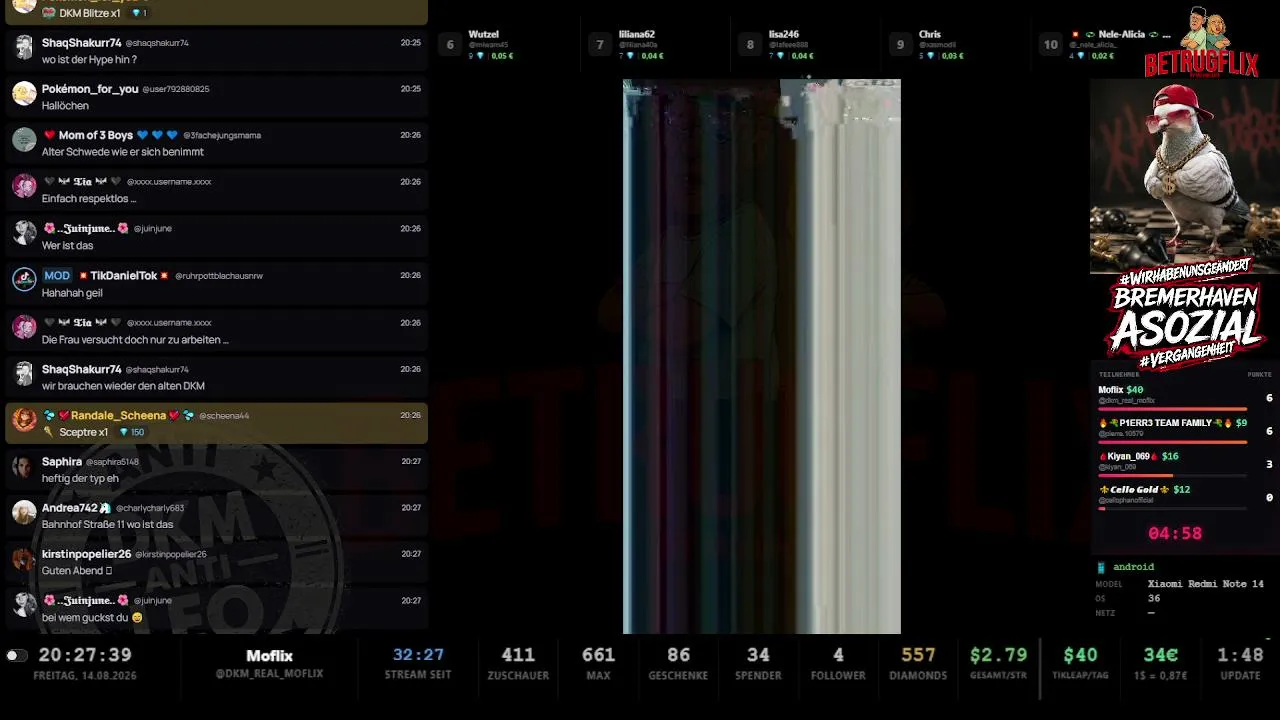The image size is (1280, 720).
Task: Click the @DKM_REAL_MOFLIX handle in the bottom bar
Action: pyautogui.click(x=270, y=674)
